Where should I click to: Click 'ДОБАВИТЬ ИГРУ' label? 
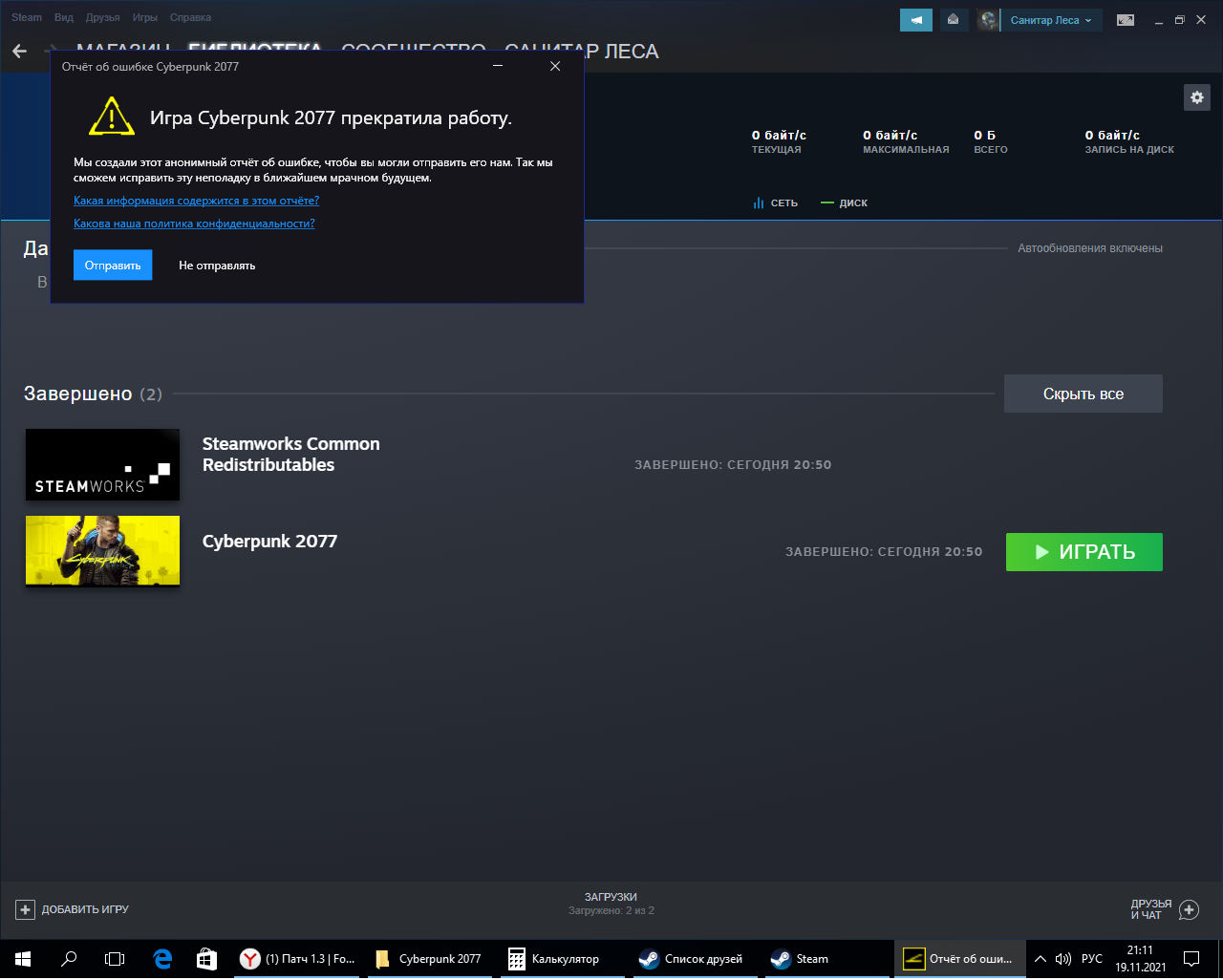point(85,909)
